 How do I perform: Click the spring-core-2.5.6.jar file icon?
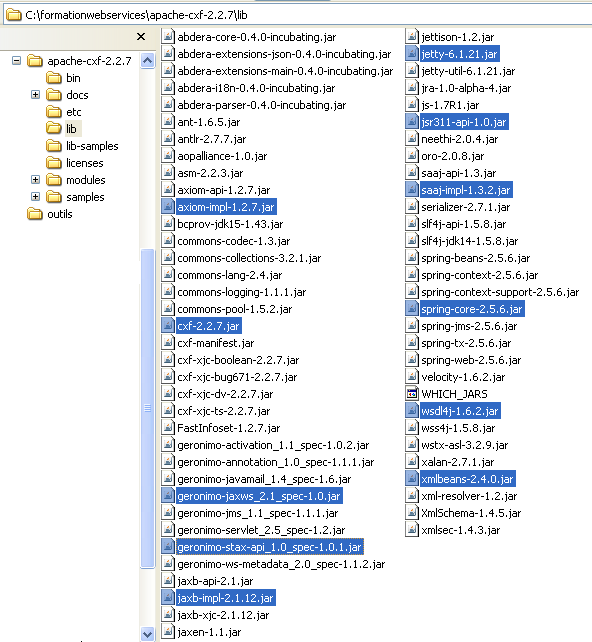tap(411, 309)
